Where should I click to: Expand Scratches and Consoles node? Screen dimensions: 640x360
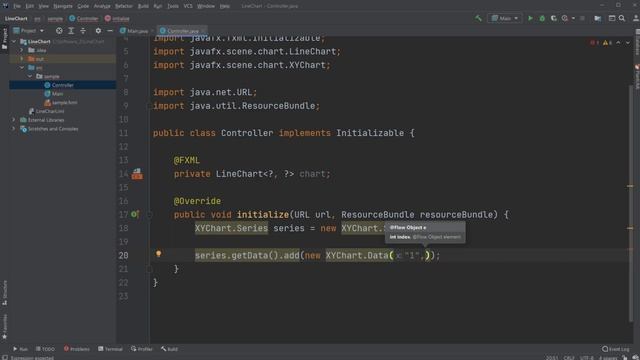click(x=14, y=129)
